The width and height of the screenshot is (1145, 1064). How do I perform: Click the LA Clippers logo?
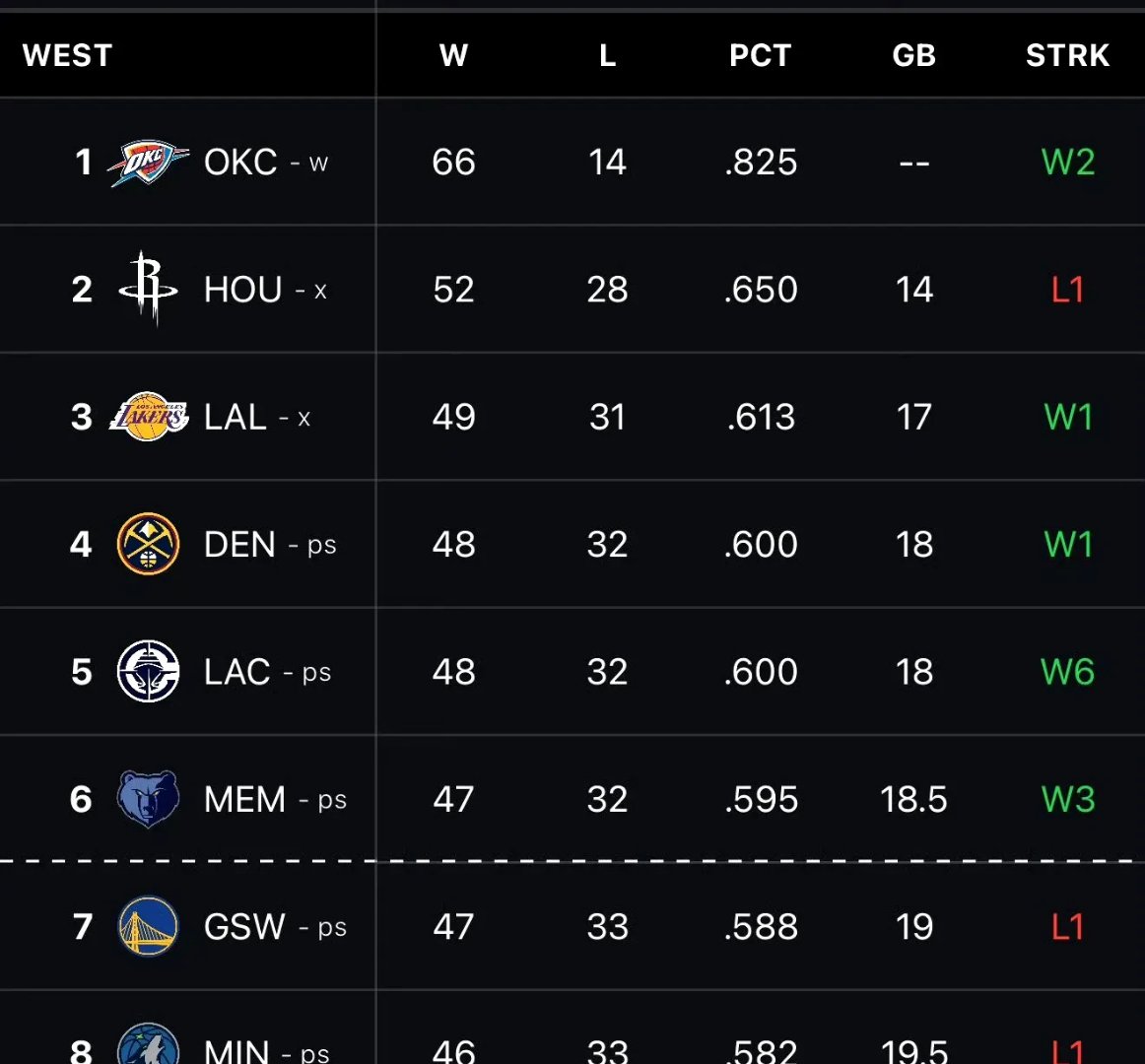point(148,672)
